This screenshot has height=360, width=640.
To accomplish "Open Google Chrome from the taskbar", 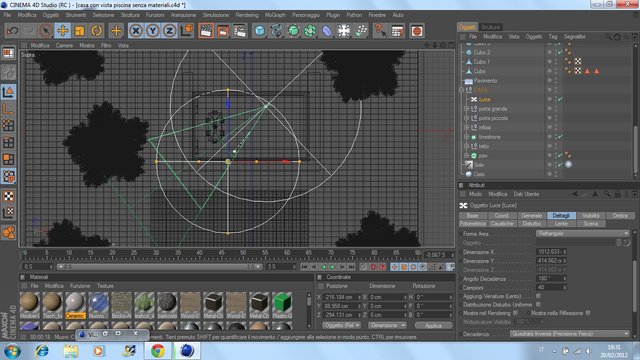I will (158, 351).
